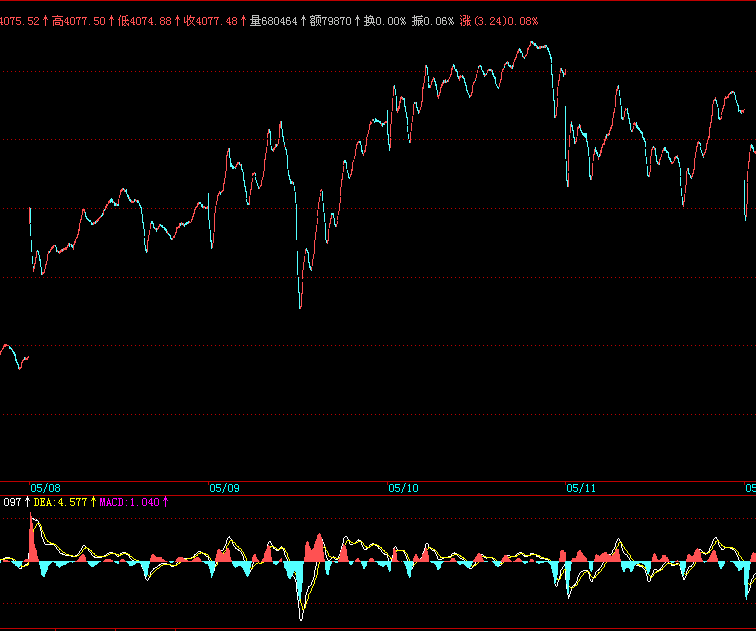The image size is (756, 631).
Task: Click the amplitude value 振0.06%
Action: click(433, 20)
